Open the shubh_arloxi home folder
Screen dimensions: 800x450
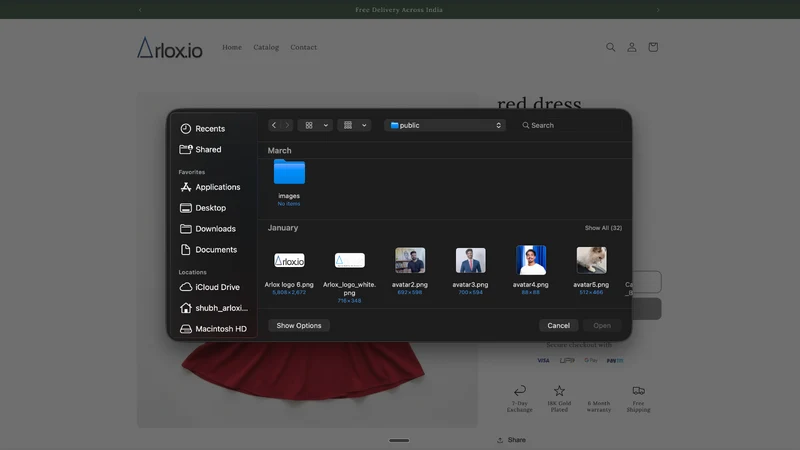pos(213,308)
